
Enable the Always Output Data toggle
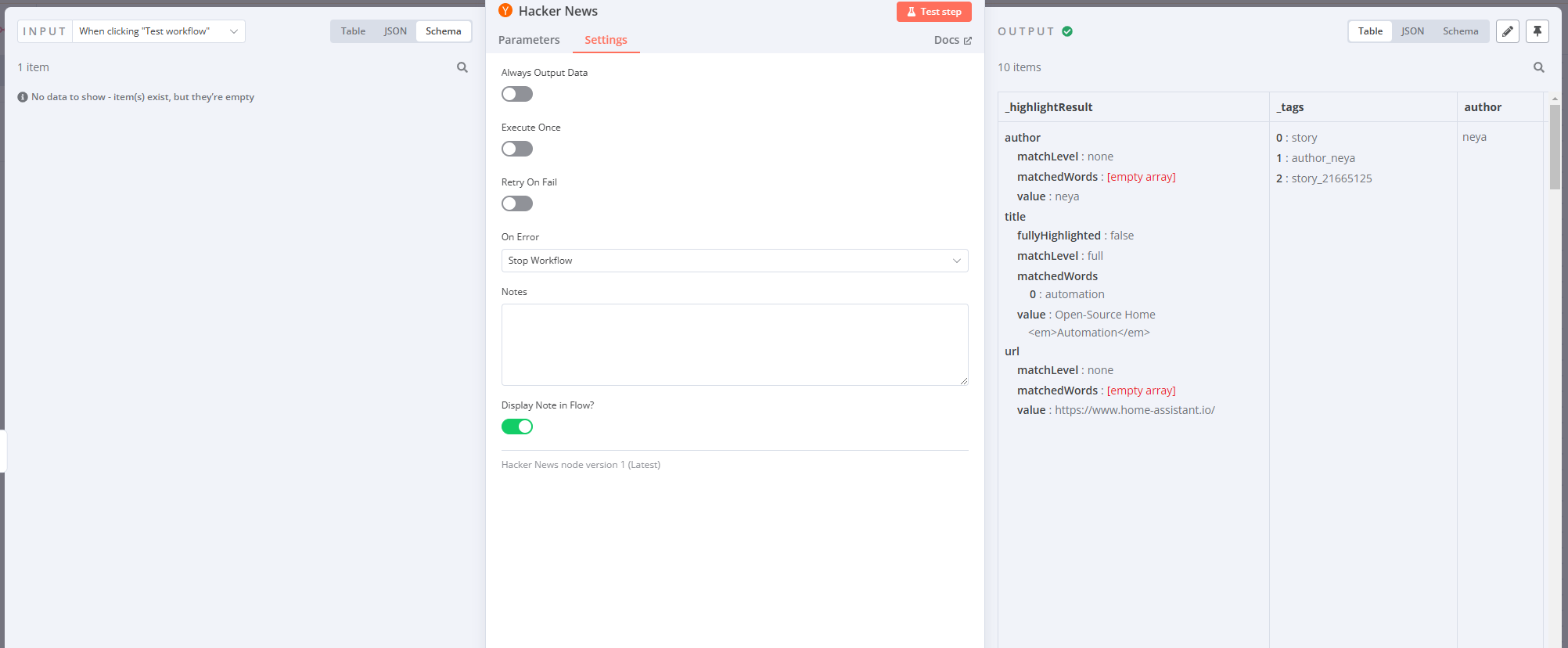[x=517, y=94]
